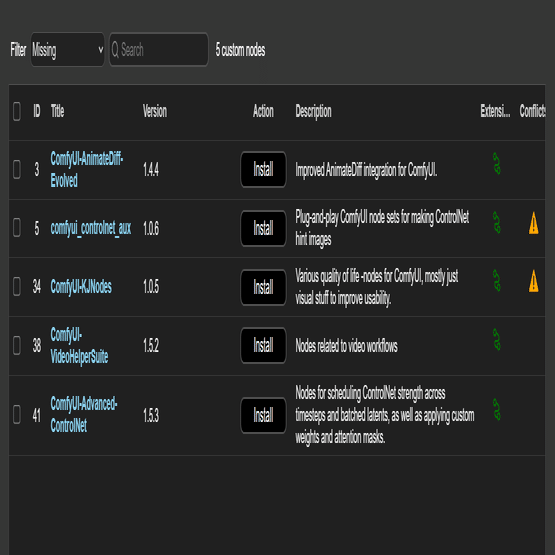
Task: Focus the Search input field
Action: [159, 50]
